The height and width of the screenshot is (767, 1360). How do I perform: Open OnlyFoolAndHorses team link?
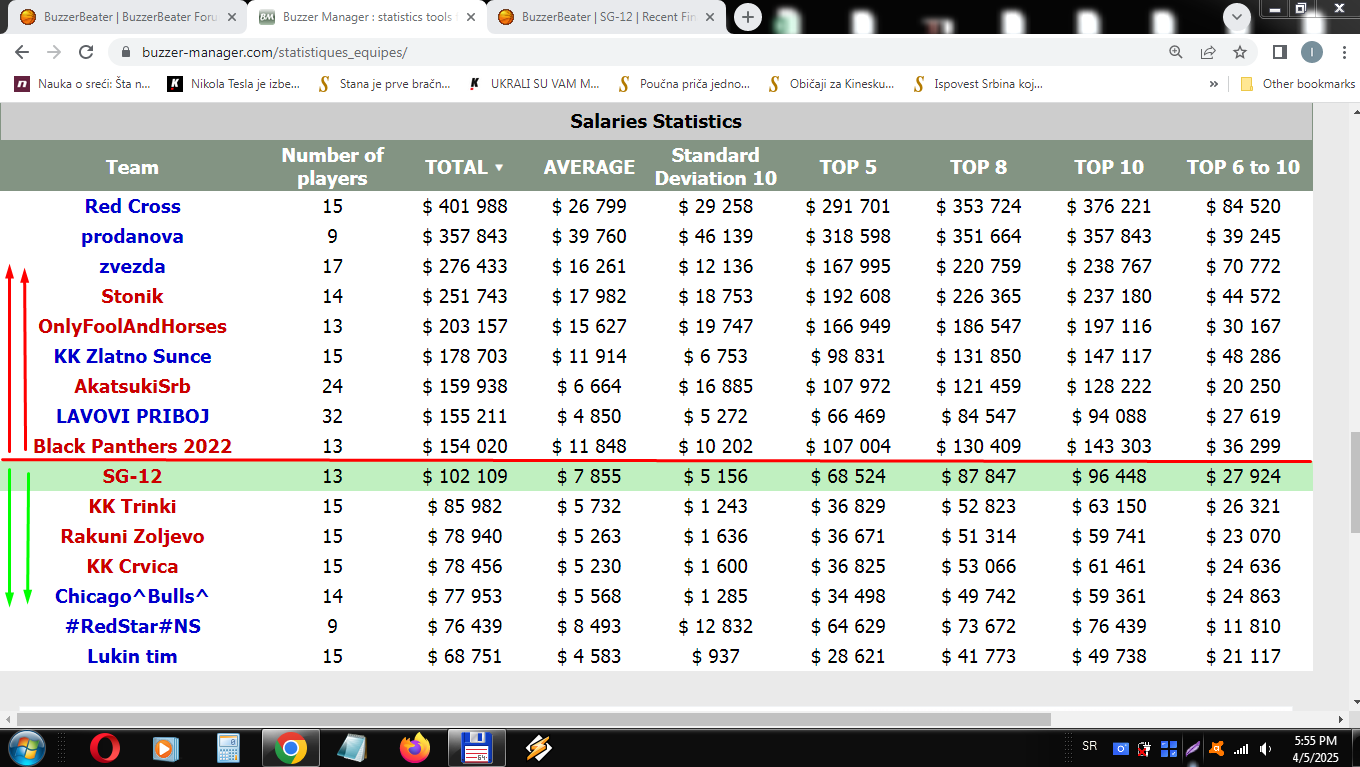[x=133, y=326]
